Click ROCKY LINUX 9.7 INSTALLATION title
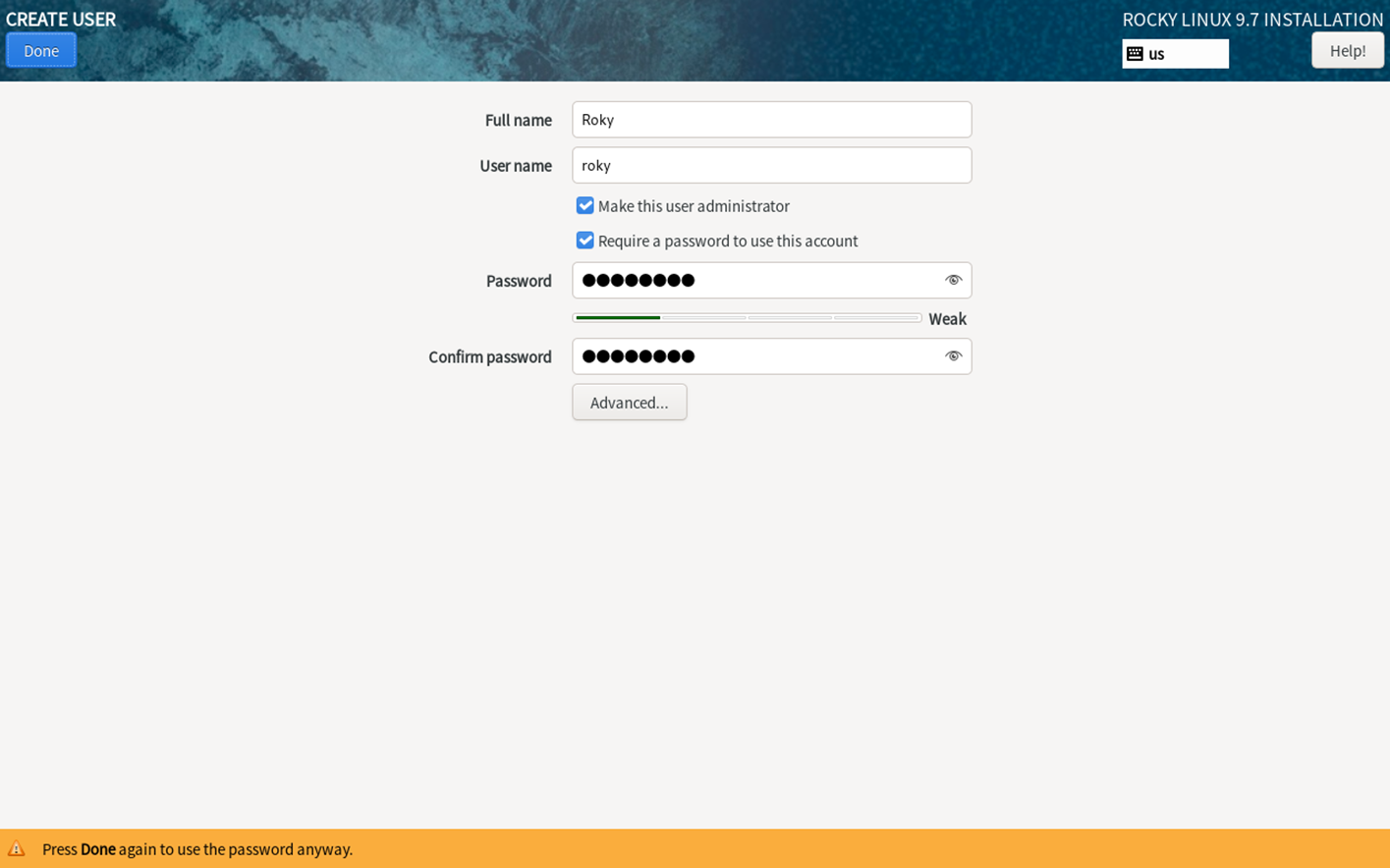This screenshot has height=868, width=1390. pos(1252,20)
